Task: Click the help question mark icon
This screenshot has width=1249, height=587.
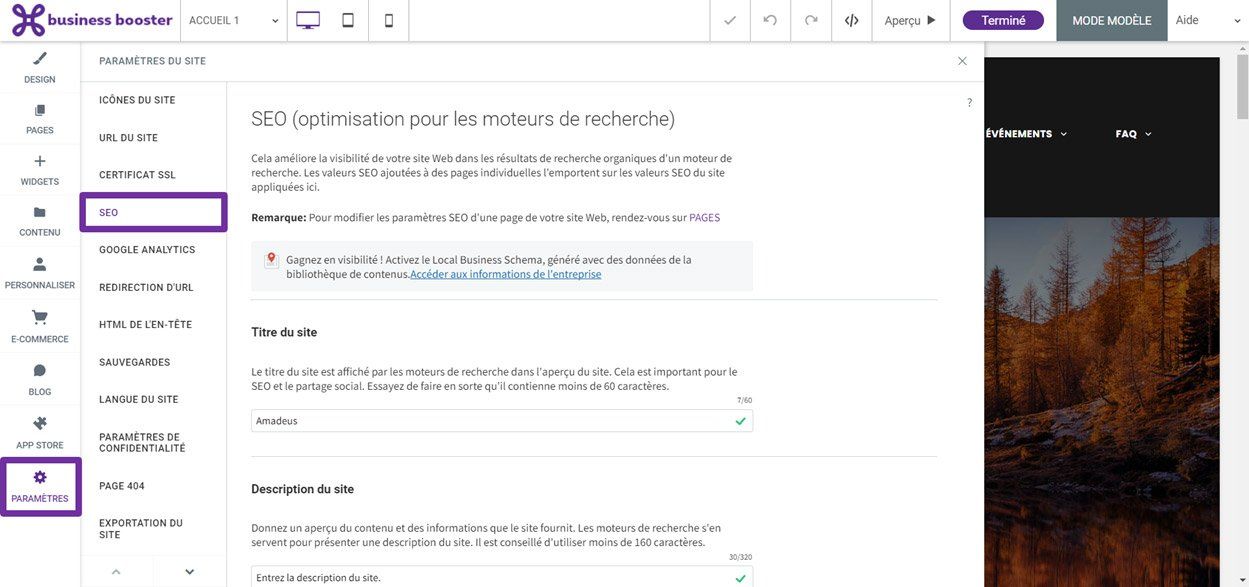Action: click(x=969, y=102)
